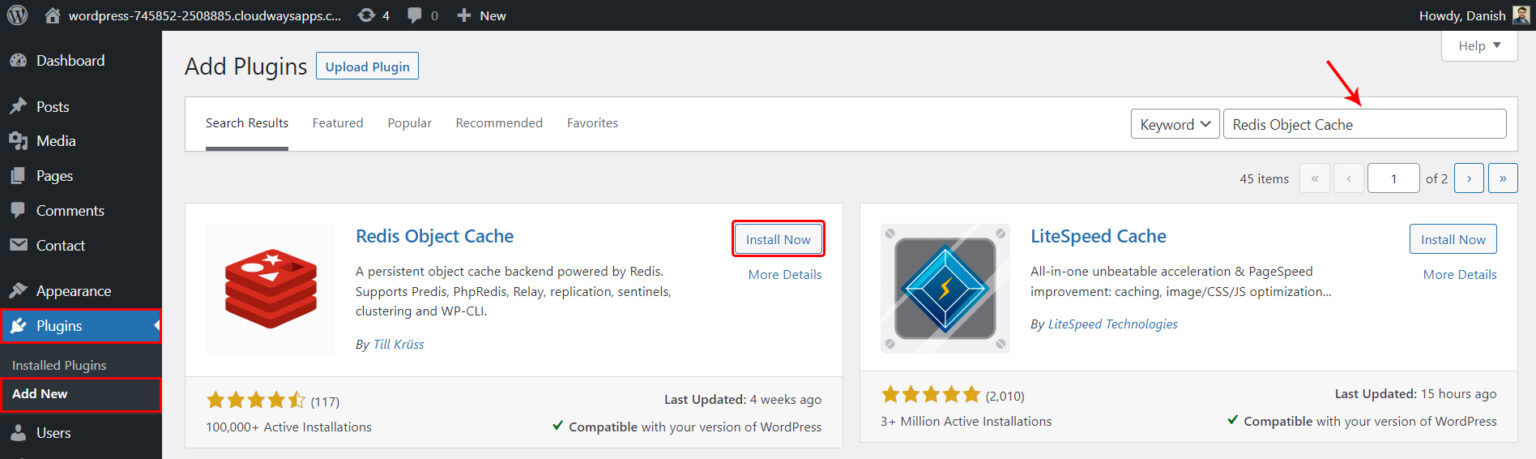Open the Installed Plugins submenu item
Image resolution: width=1536 pixels, height=459 pixels.
tap(59, 365)
